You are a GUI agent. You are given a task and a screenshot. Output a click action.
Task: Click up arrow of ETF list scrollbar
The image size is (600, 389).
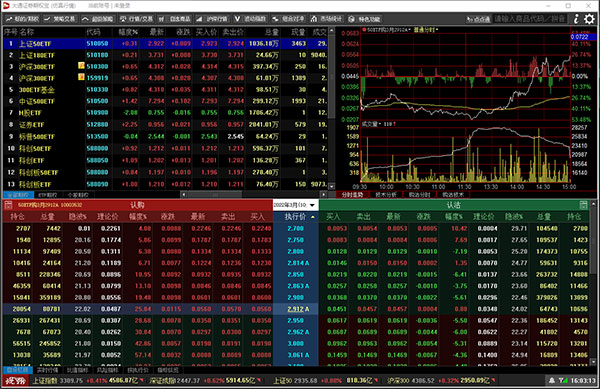pyautogui.click(x=332, y=31)
